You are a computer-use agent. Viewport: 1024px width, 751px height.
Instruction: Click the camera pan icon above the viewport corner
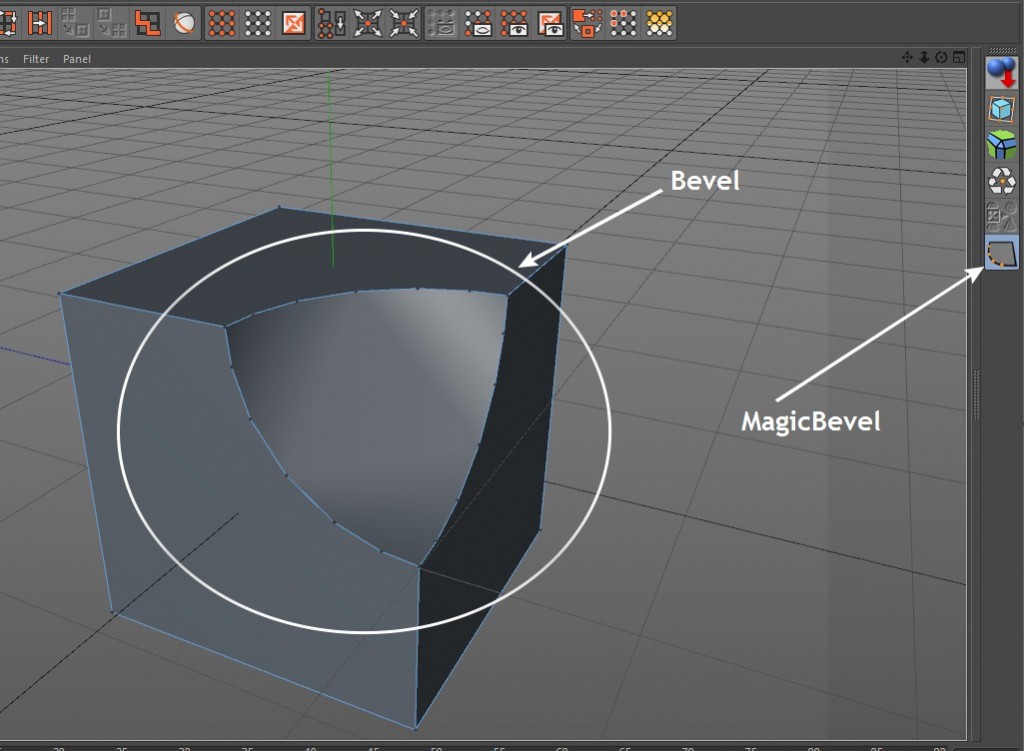point(907,58)
